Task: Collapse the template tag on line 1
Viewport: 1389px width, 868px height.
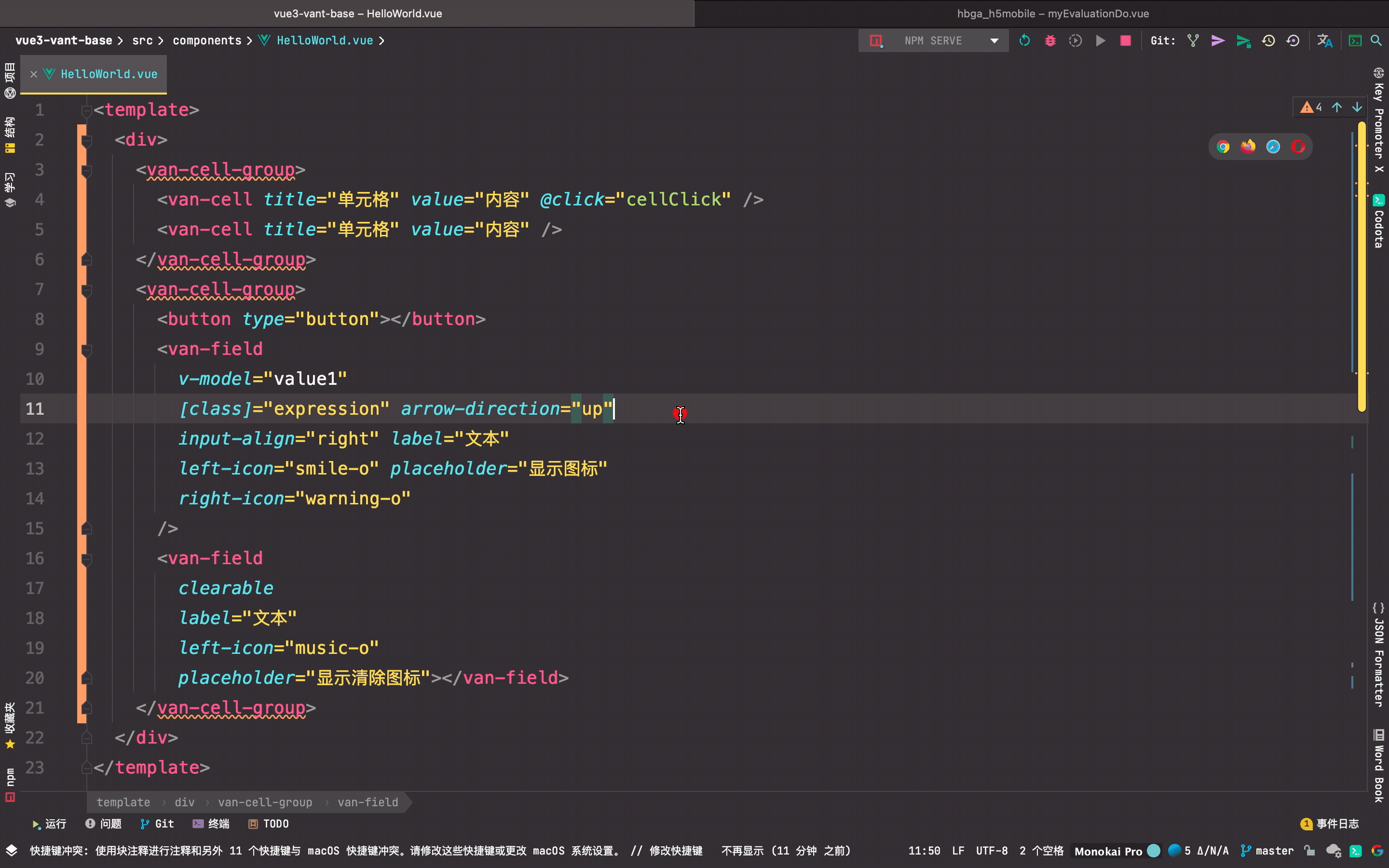Action: tap(87, 110)
